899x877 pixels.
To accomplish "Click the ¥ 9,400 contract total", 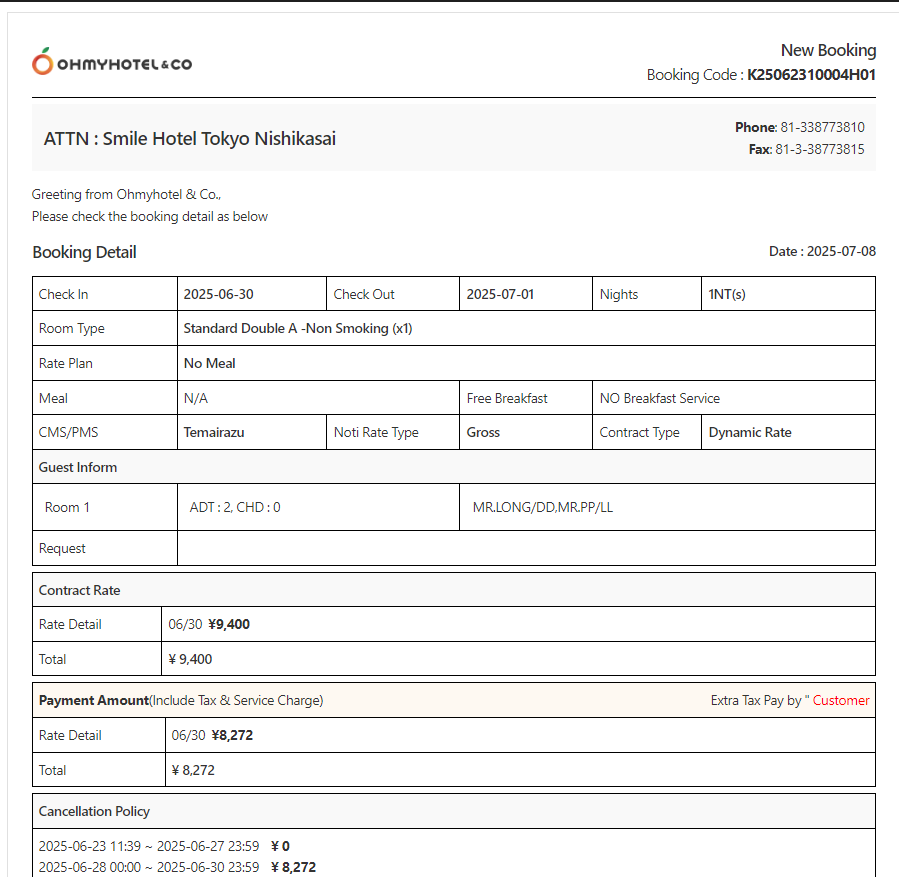I will coord(190,659).
